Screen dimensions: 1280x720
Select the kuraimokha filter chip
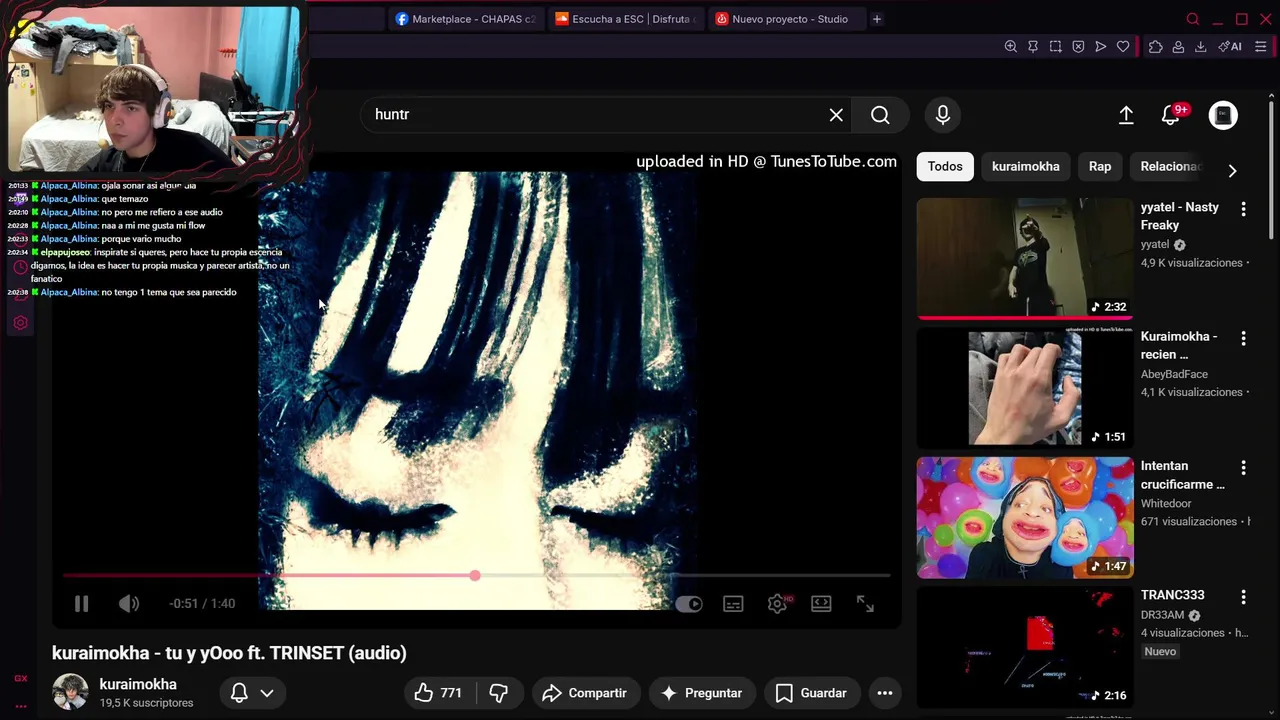click(x=1025, y=166)
